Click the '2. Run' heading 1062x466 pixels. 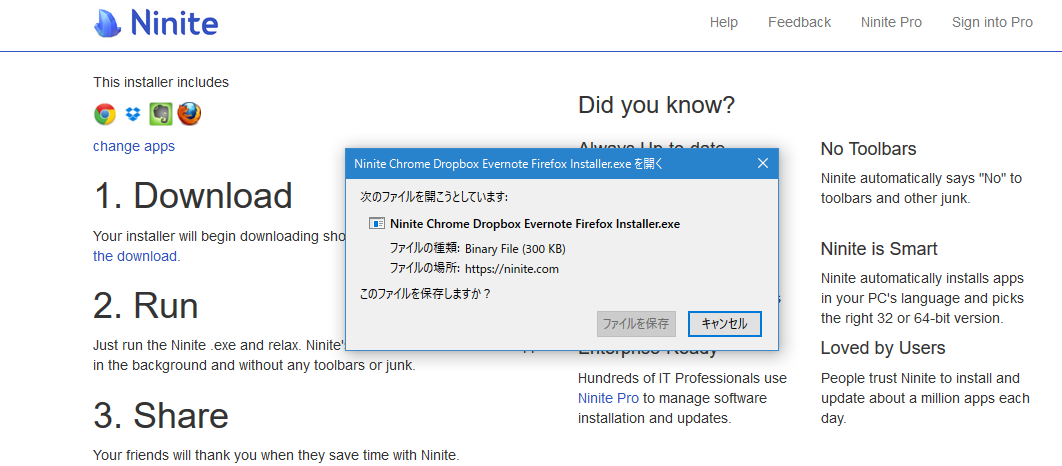pos(146,305)
